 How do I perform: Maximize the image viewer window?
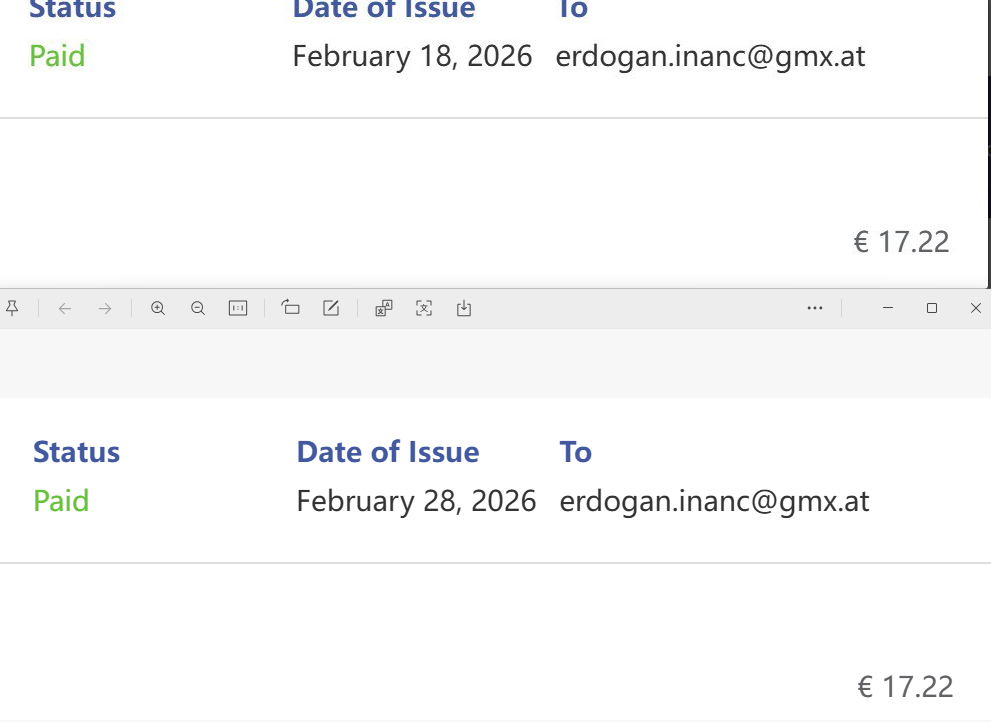pyautogui.click(x=932, y=308)
